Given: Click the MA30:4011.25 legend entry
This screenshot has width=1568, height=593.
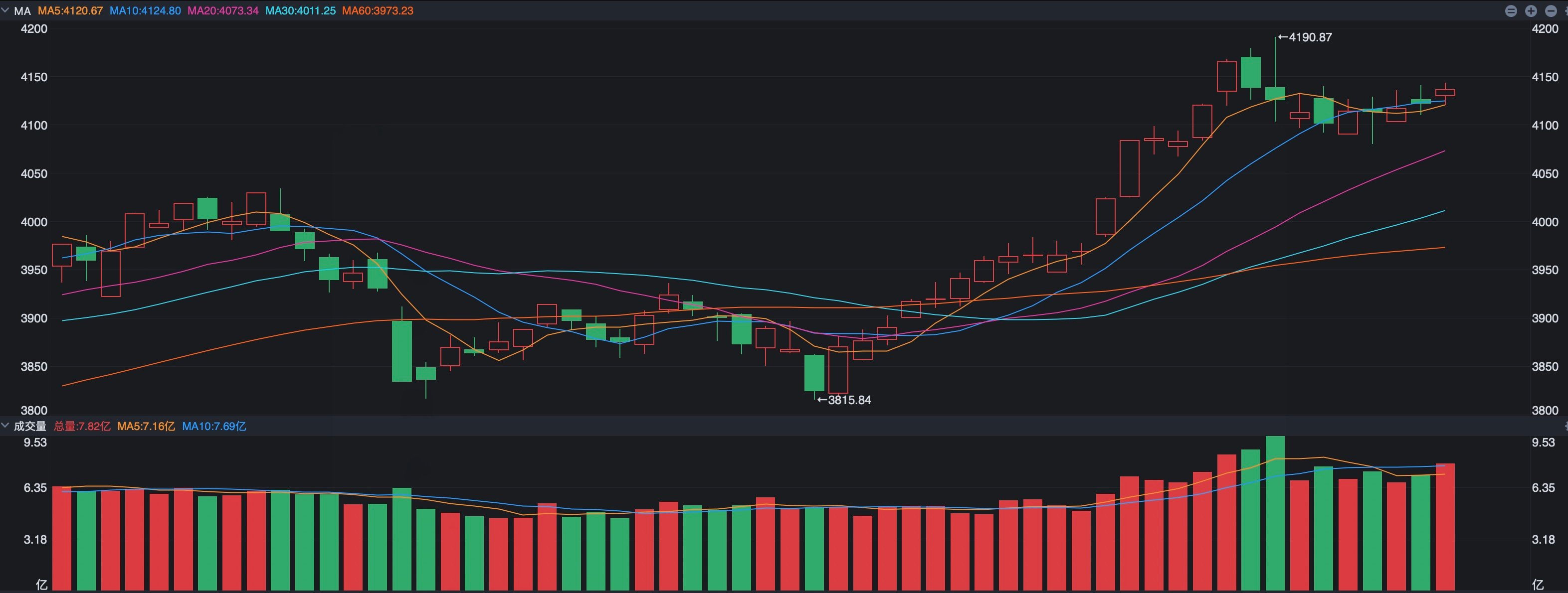Looking at the screenshot, I should (300, 11).
